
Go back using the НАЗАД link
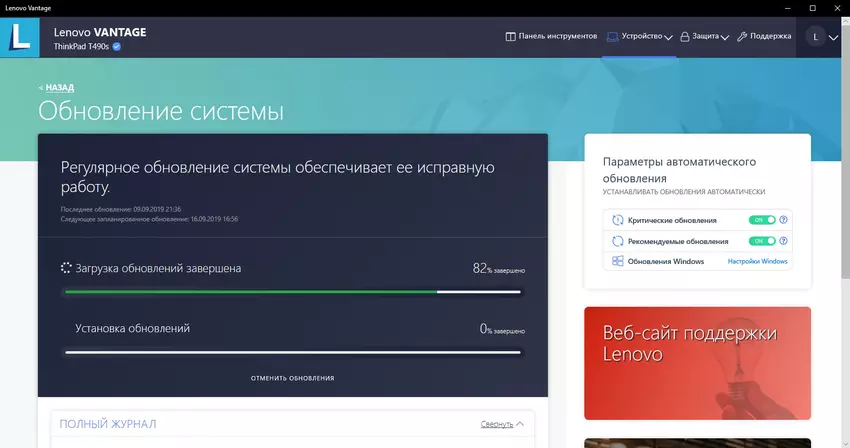pos(57,88)
